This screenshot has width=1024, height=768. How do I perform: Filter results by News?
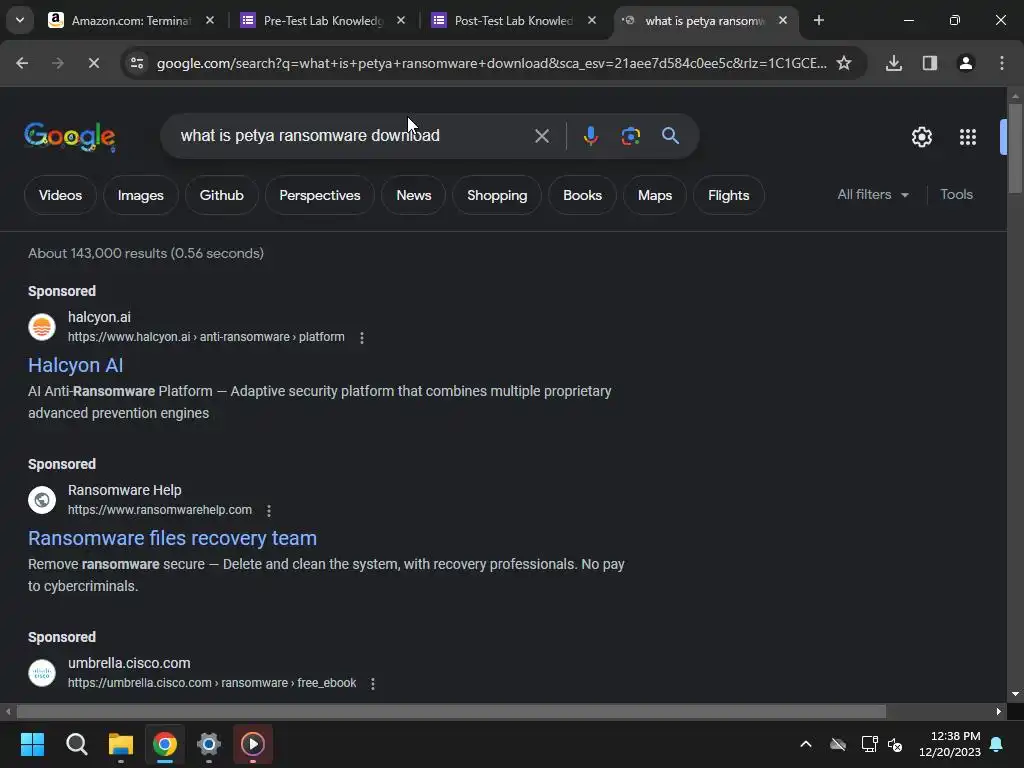click(413, 195)
